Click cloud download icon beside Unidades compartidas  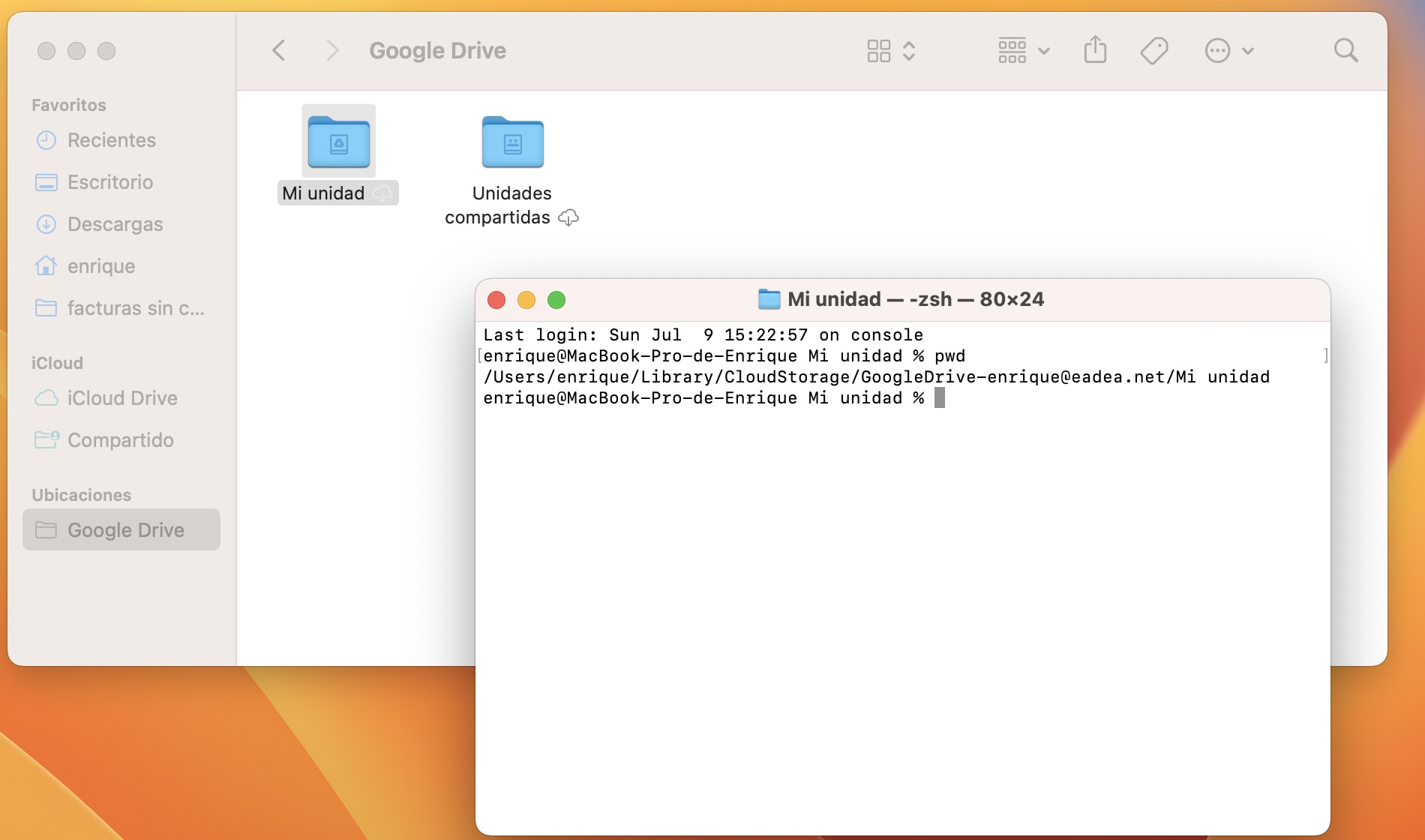click(x=568, y=217)
